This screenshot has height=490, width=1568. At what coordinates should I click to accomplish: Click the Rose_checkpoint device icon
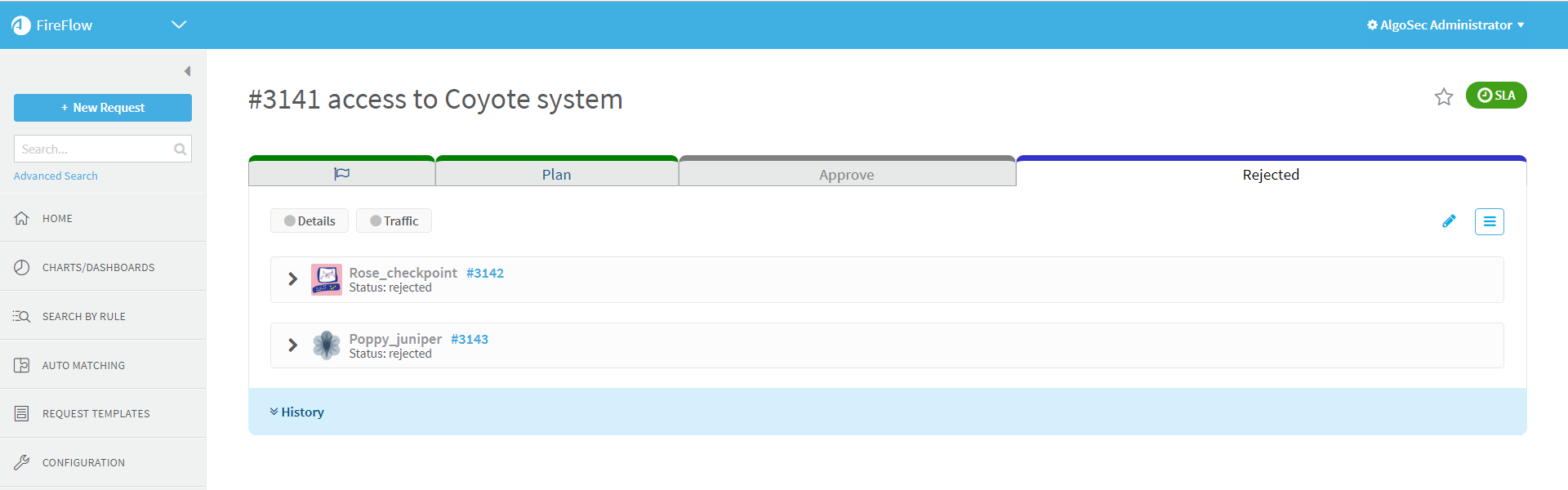(x=327, y=279)
